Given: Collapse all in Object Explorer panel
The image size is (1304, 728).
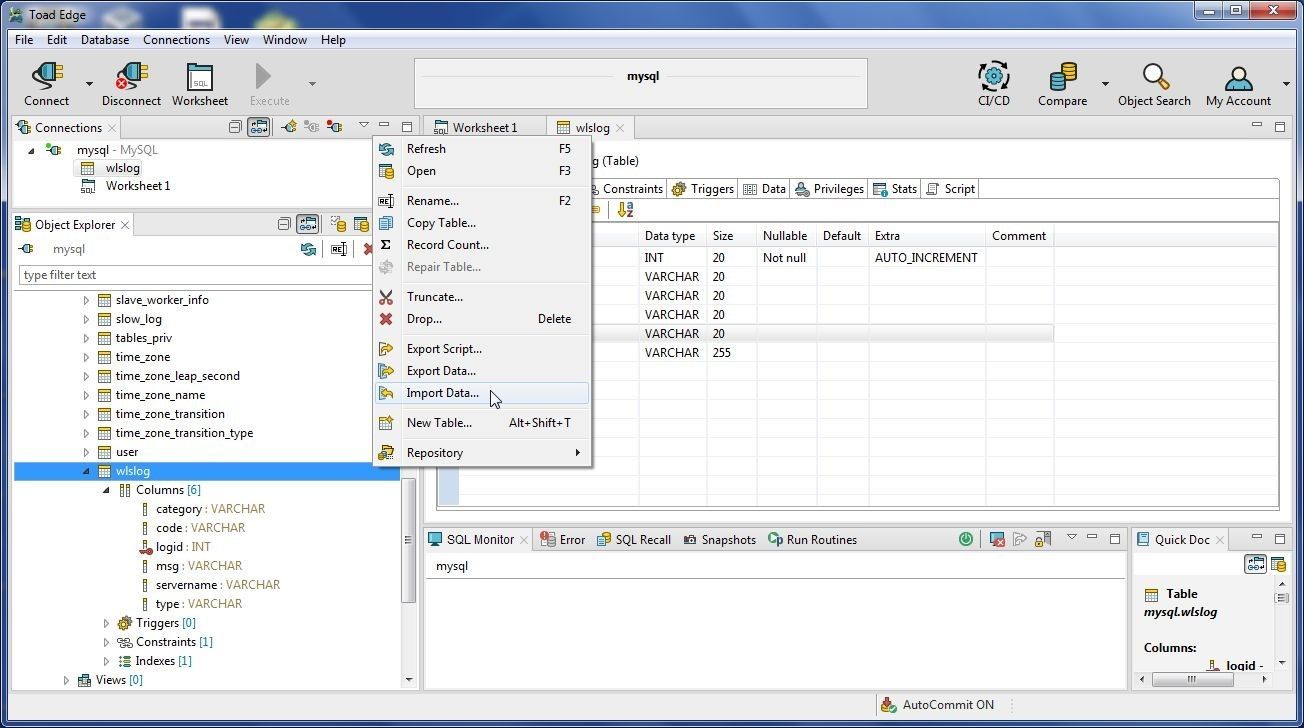Looking at the screenshot, I should point(284,224).
